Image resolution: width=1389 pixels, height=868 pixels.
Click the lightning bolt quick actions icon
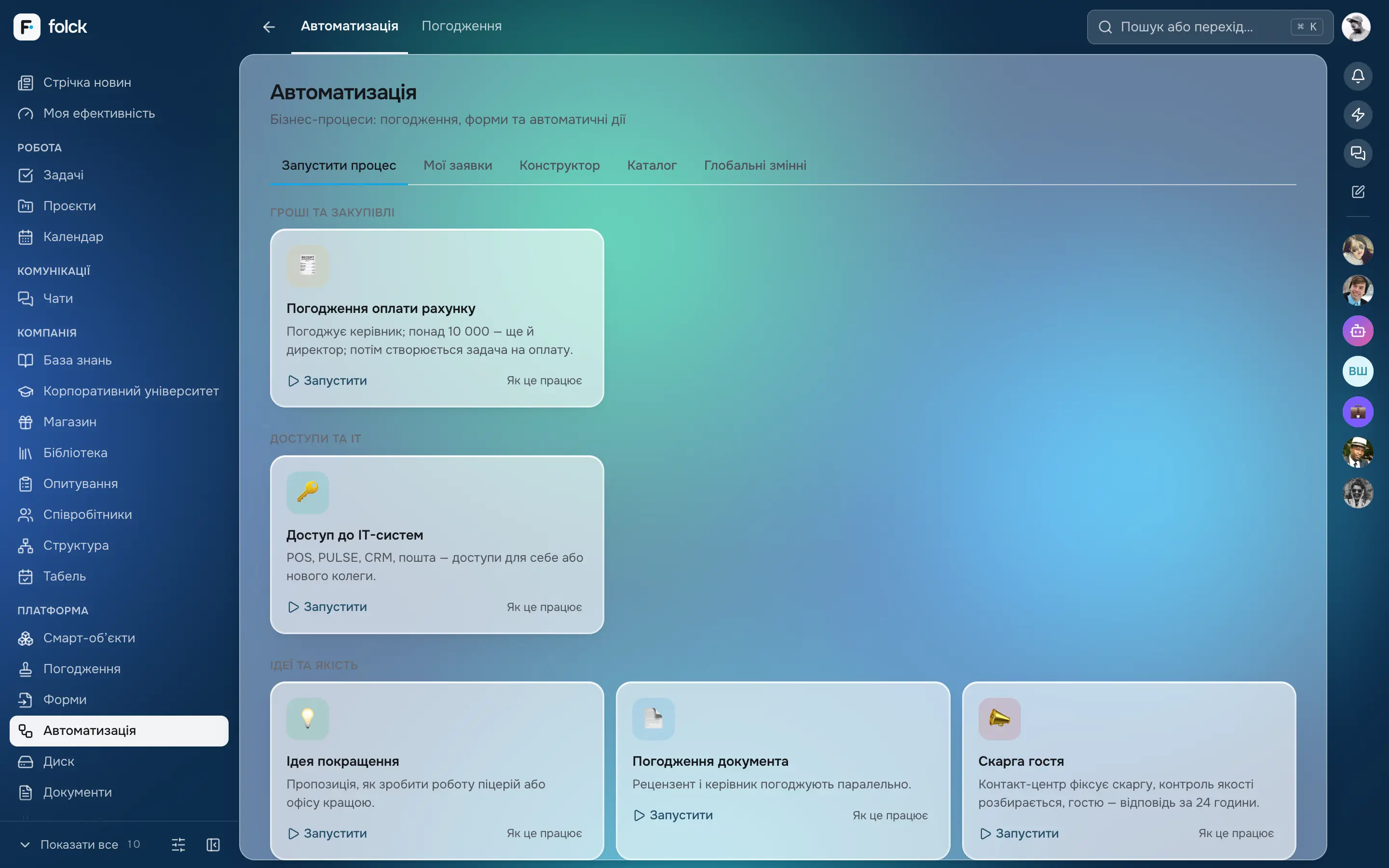[1358, 115]
